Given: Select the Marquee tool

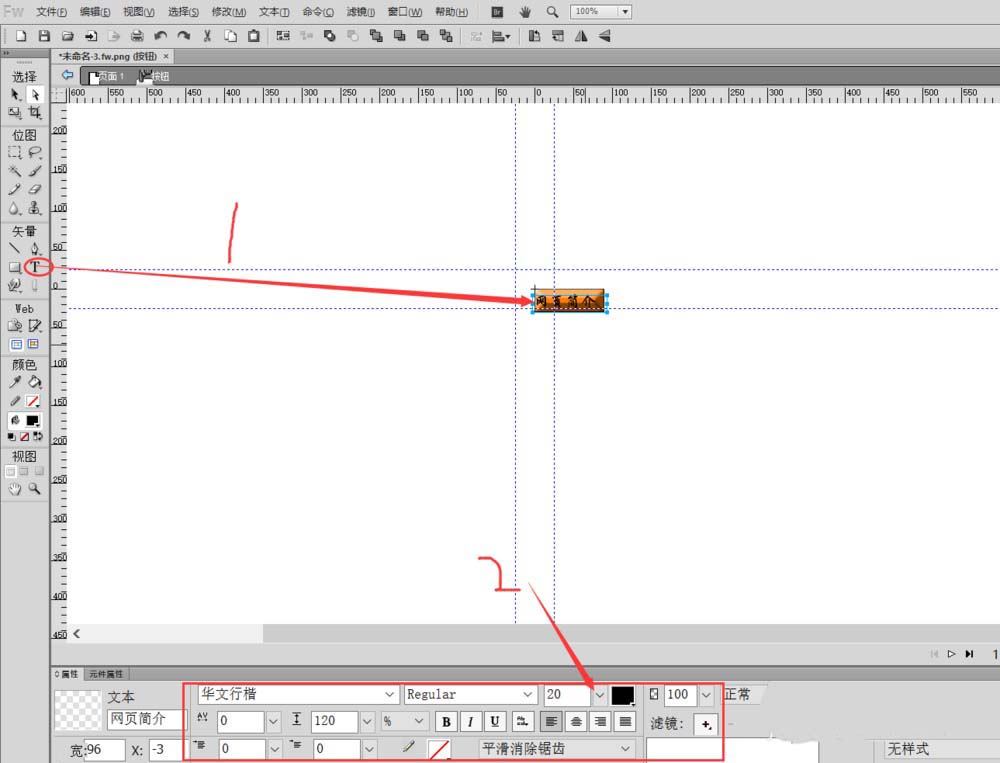Looking at the screenshot, I should point(15,152).
